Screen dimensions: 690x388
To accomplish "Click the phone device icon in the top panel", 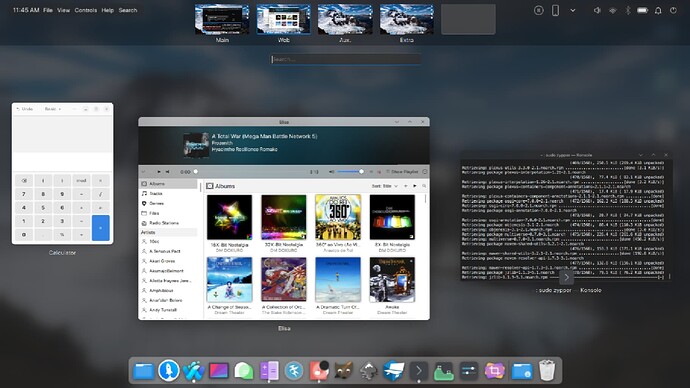I will [555, 10].
